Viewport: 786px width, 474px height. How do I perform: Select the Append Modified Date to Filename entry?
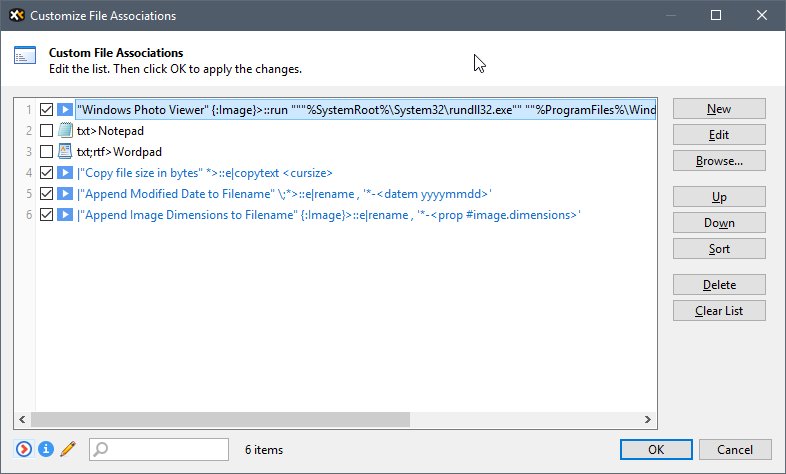click(x=285, y=194)
